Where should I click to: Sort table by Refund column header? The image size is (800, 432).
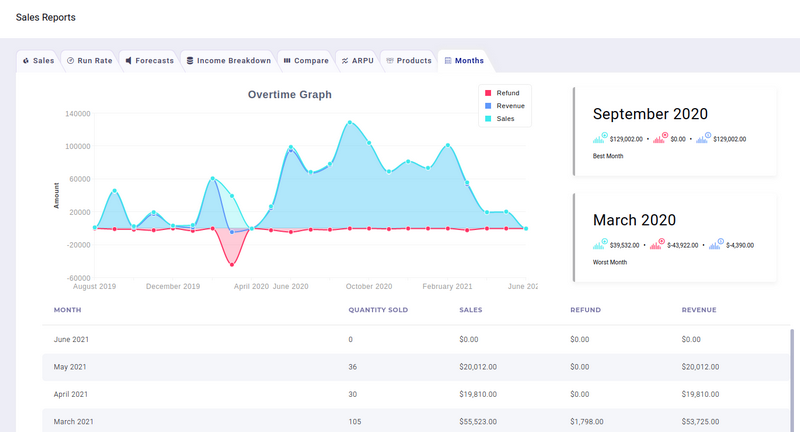coord(585,310)
